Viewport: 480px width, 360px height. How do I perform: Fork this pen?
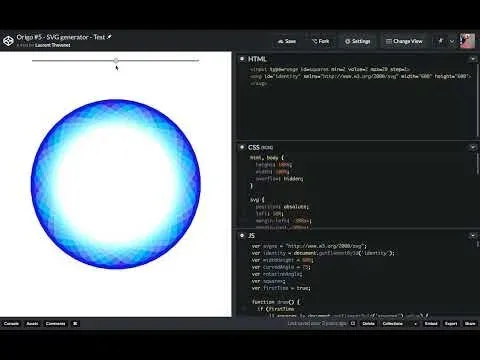point(321,41)
